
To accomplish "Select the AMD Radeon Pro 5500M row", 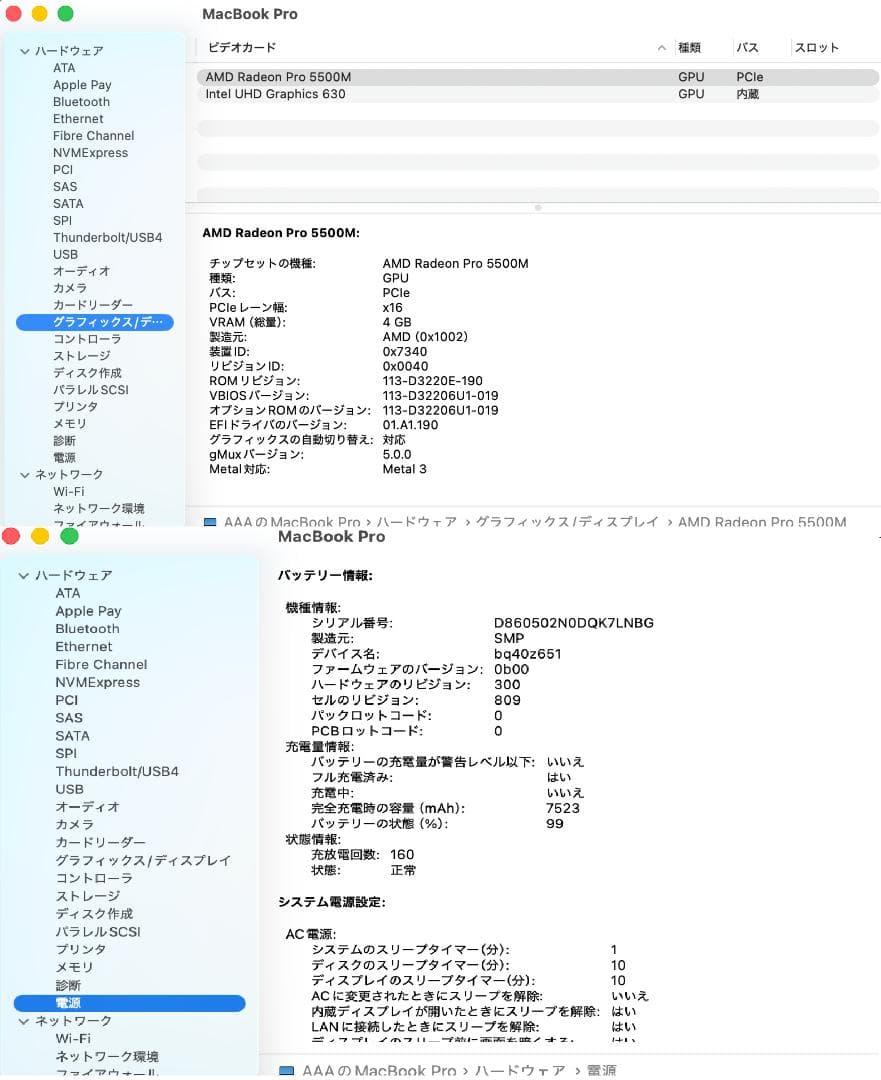I will (x=400, y=76).
